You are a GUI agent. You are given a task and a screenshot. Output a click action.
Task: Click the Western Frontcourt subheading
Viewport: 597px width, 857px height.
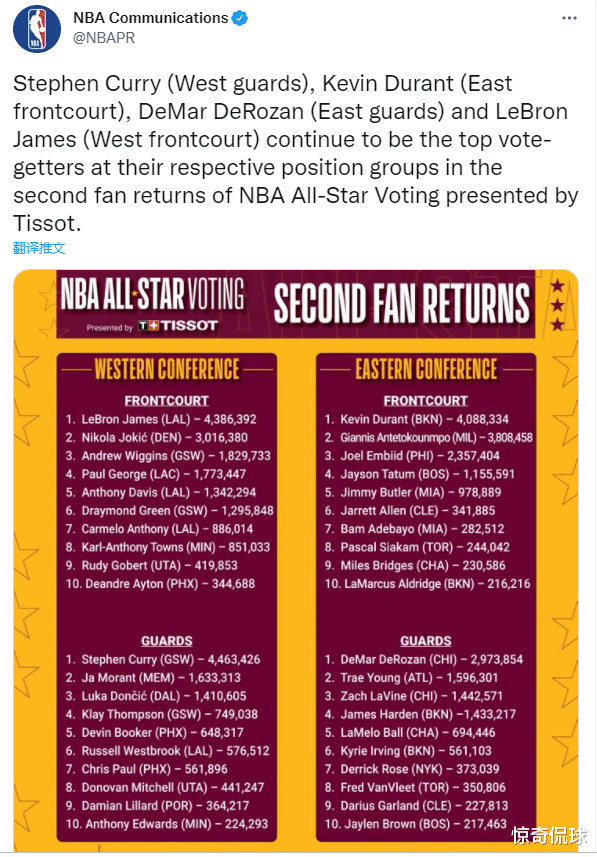click(167, 401)
